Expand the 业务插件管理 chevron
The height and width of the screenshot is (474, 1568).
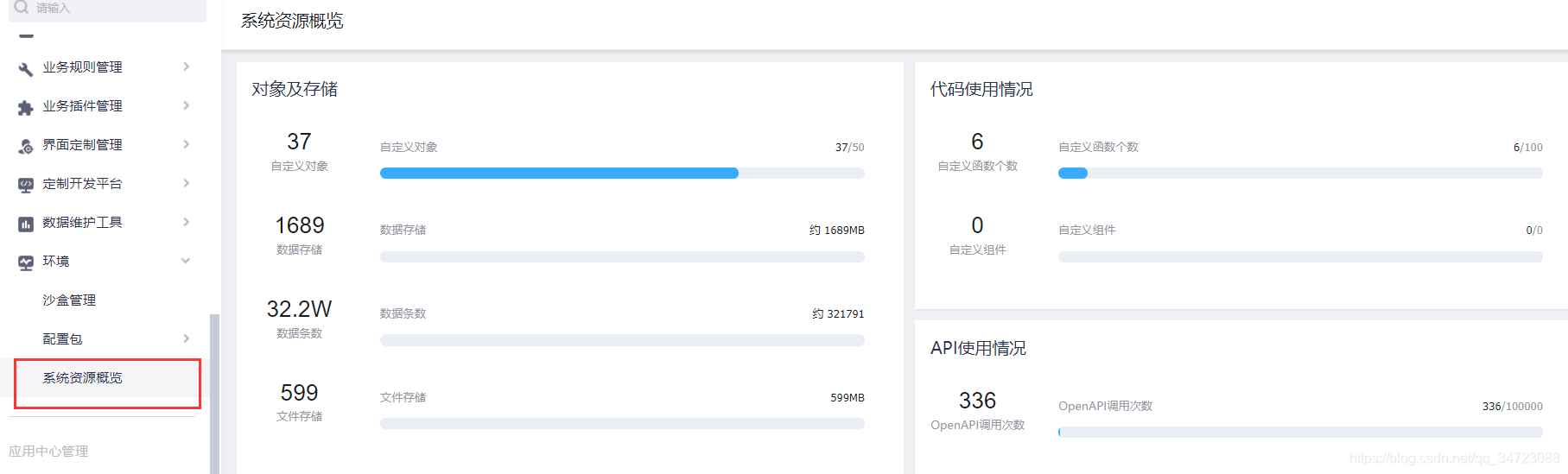186,105
